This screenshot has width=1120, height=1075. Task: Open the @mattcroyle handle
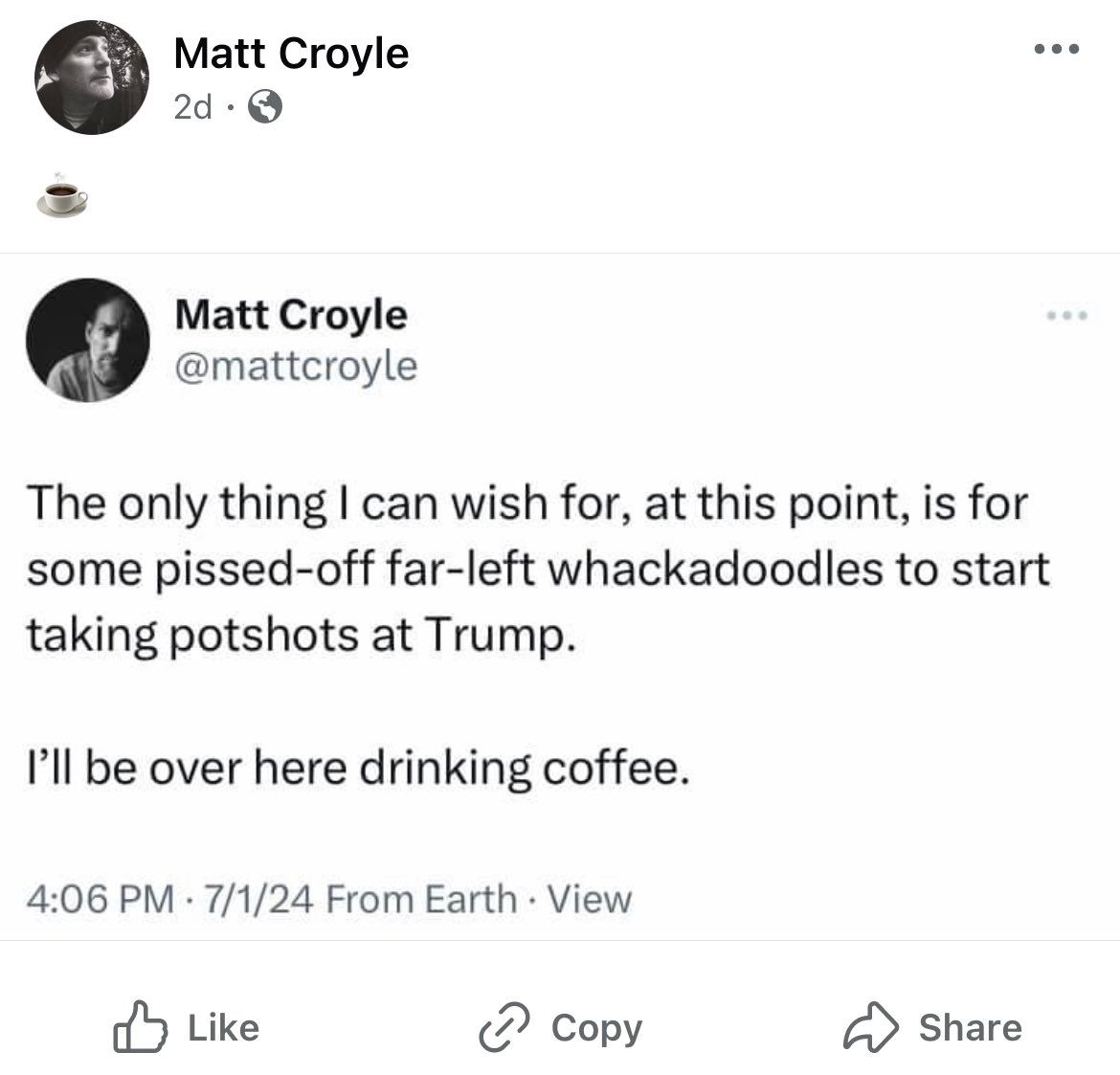click(x=295, y=366)
